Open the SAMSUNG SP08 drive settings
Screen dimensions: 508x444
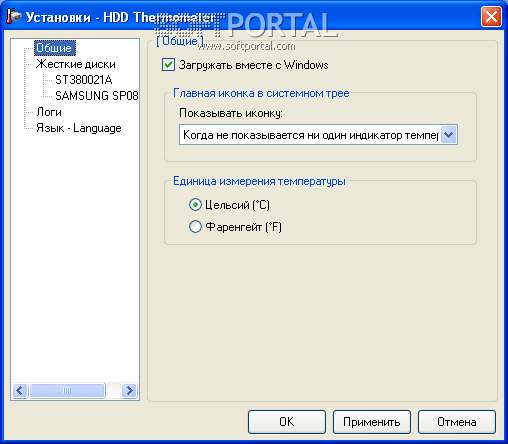97,96
